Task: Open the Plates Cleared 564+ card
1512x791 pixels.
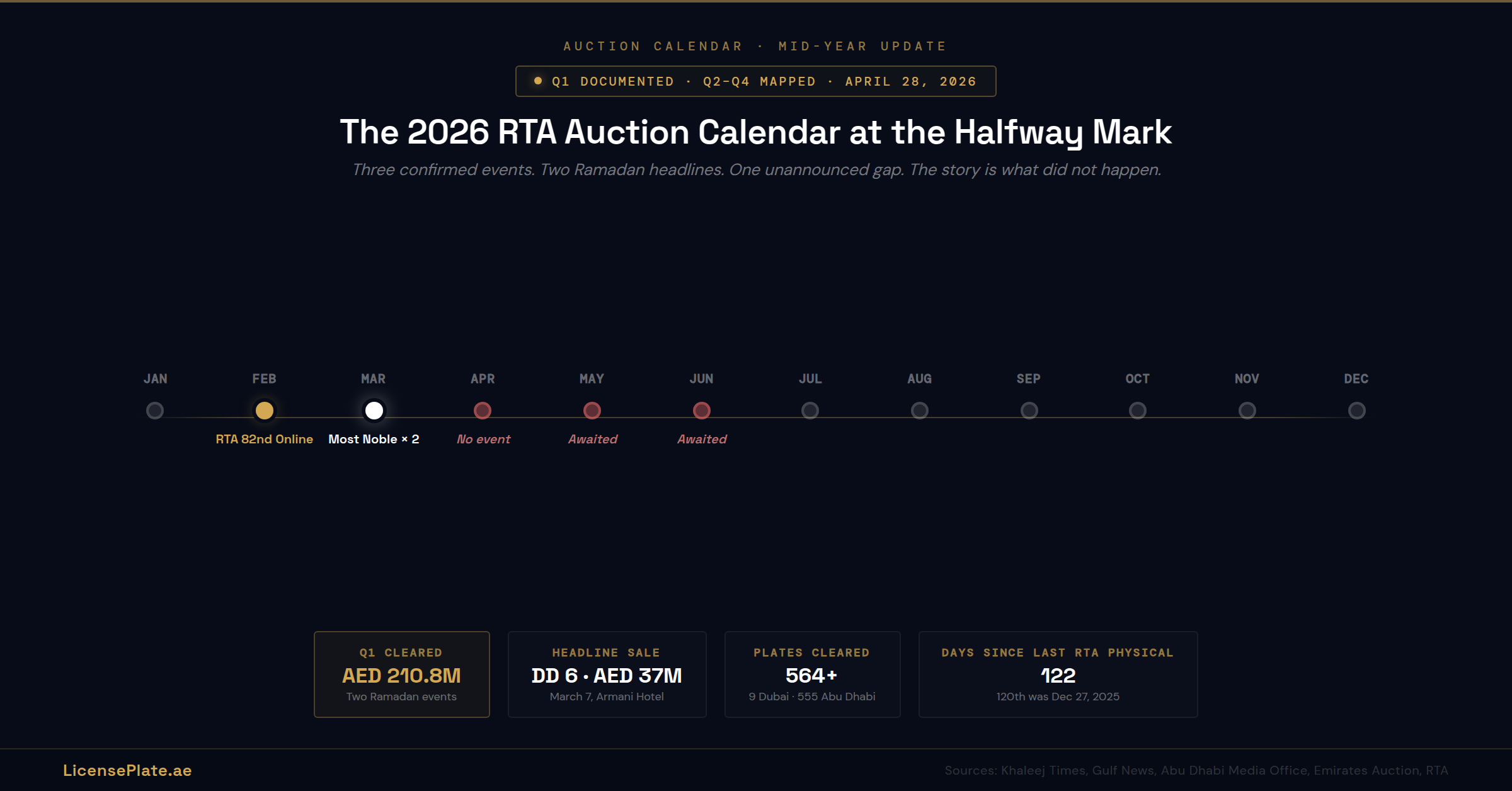Action: point(812,674)
